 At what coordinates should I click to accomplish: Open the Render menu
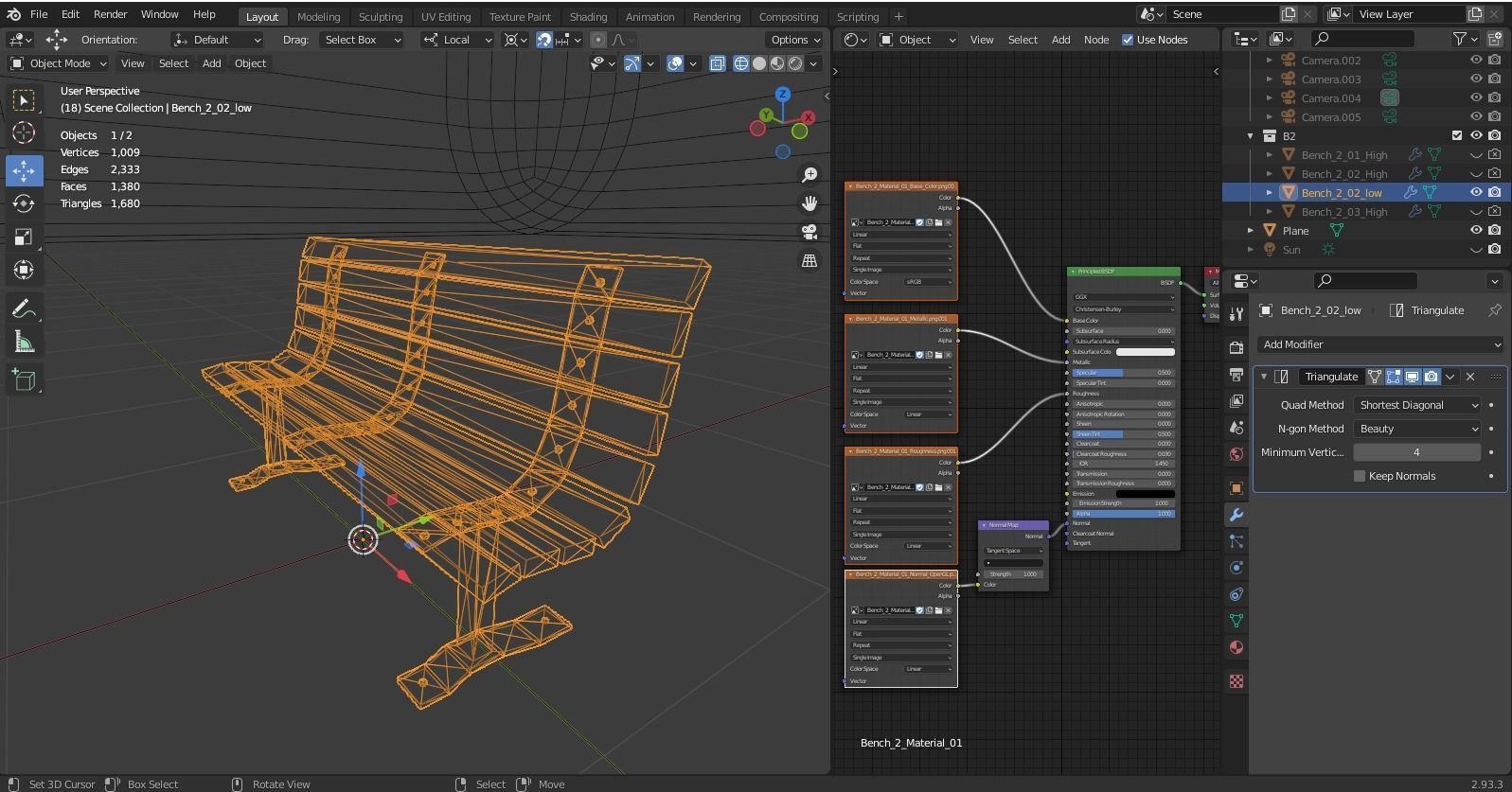pyautogui.click(x=110, y=14)
